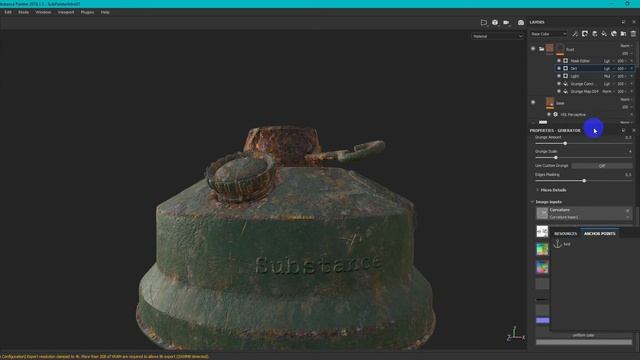The width and height of the screenshot is (640, 360).
Task: Click the Grunge Amount slider handle
Action: (565, 143)
